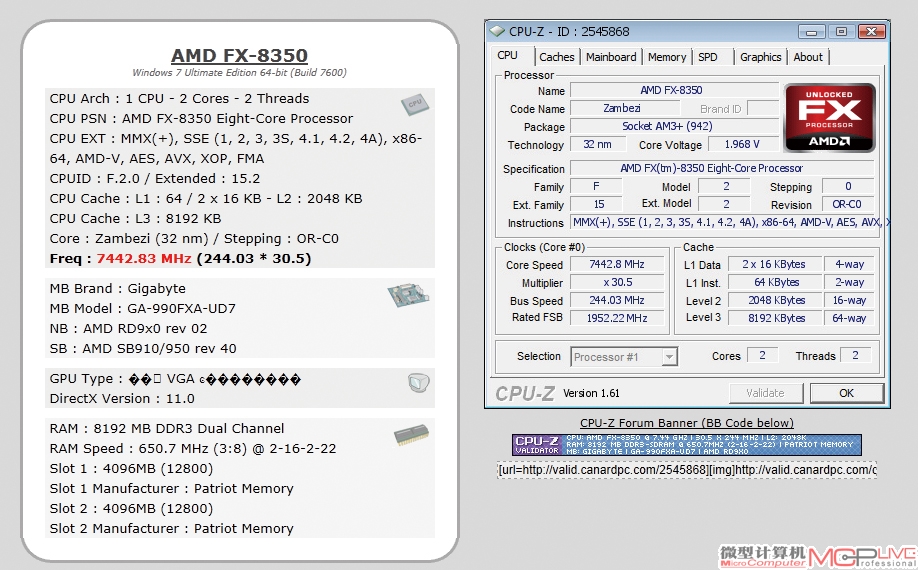918x570 pixels.
Task: Click the Name field showing AMD FX-8350
Action: coord(674,90)
